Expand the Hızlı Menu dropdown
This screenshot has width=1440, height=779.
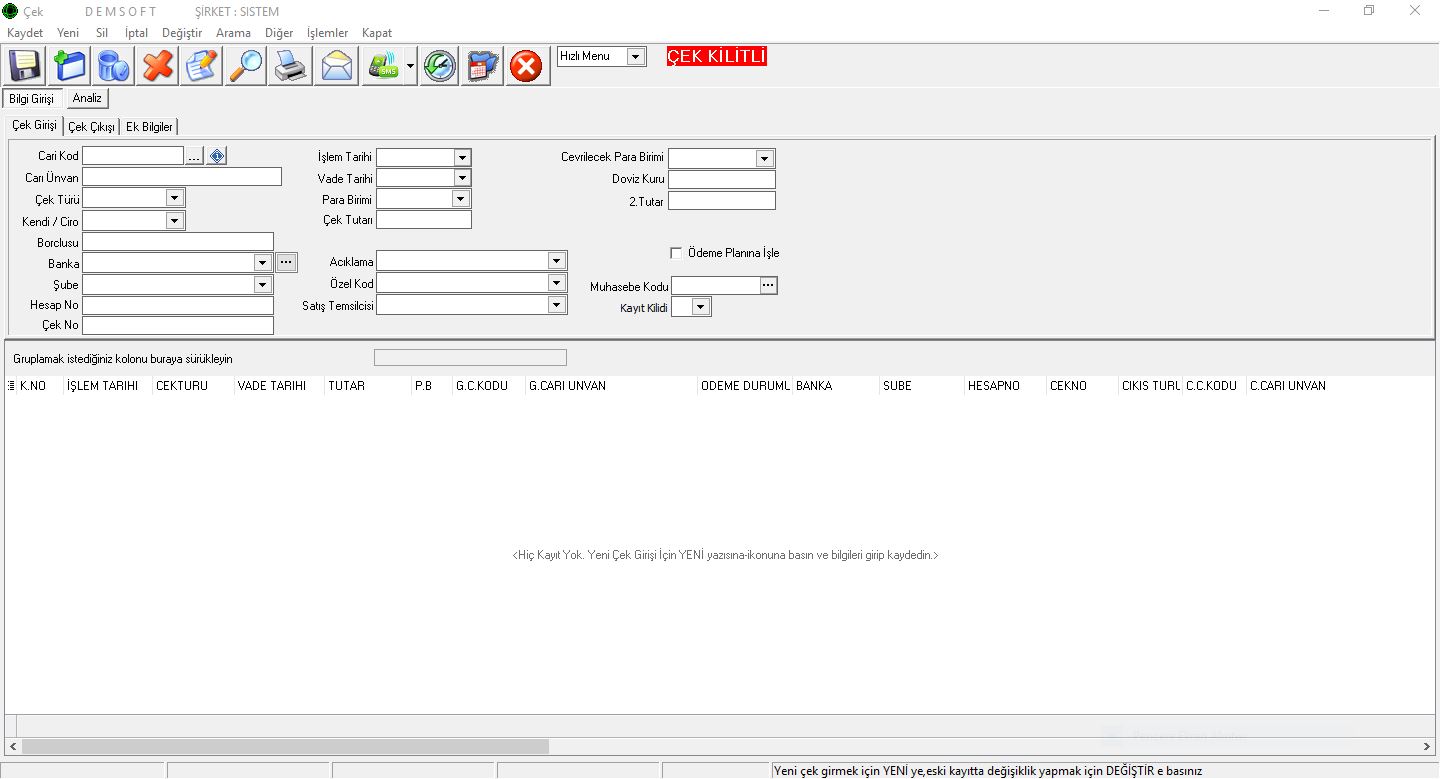[636, 57]
